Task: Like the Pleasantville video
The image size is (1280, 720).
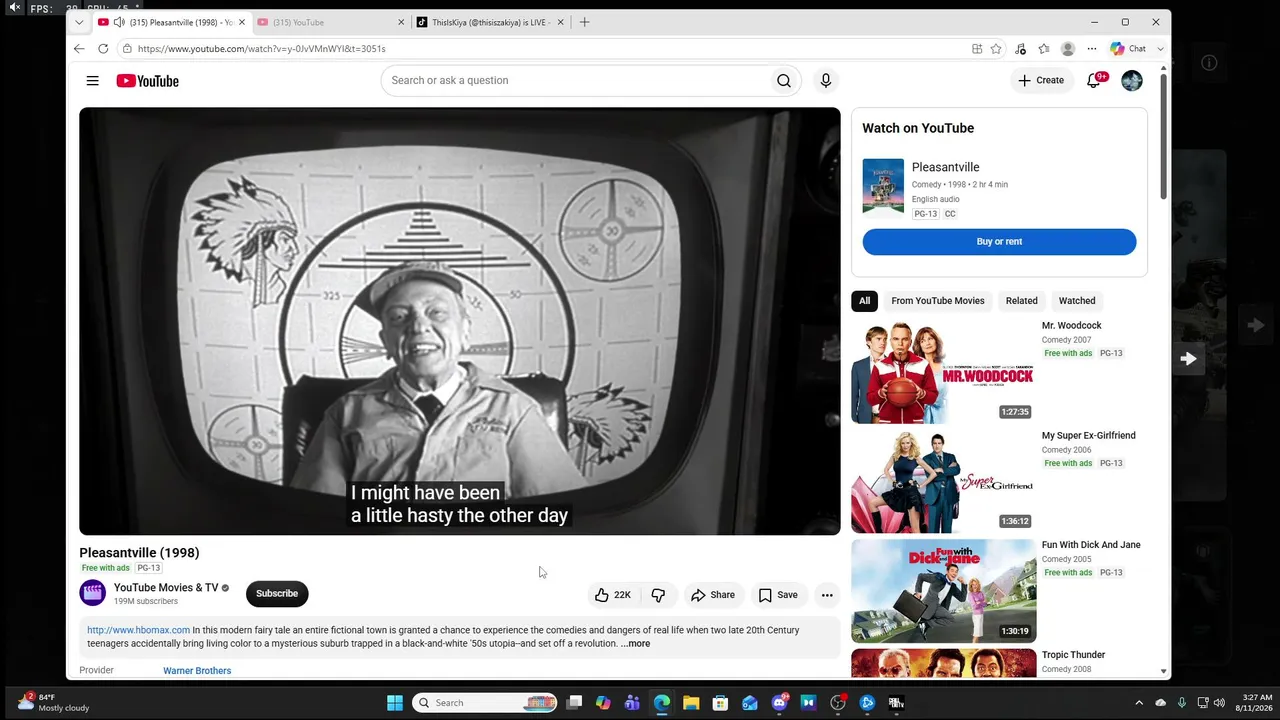Action: 613,595
